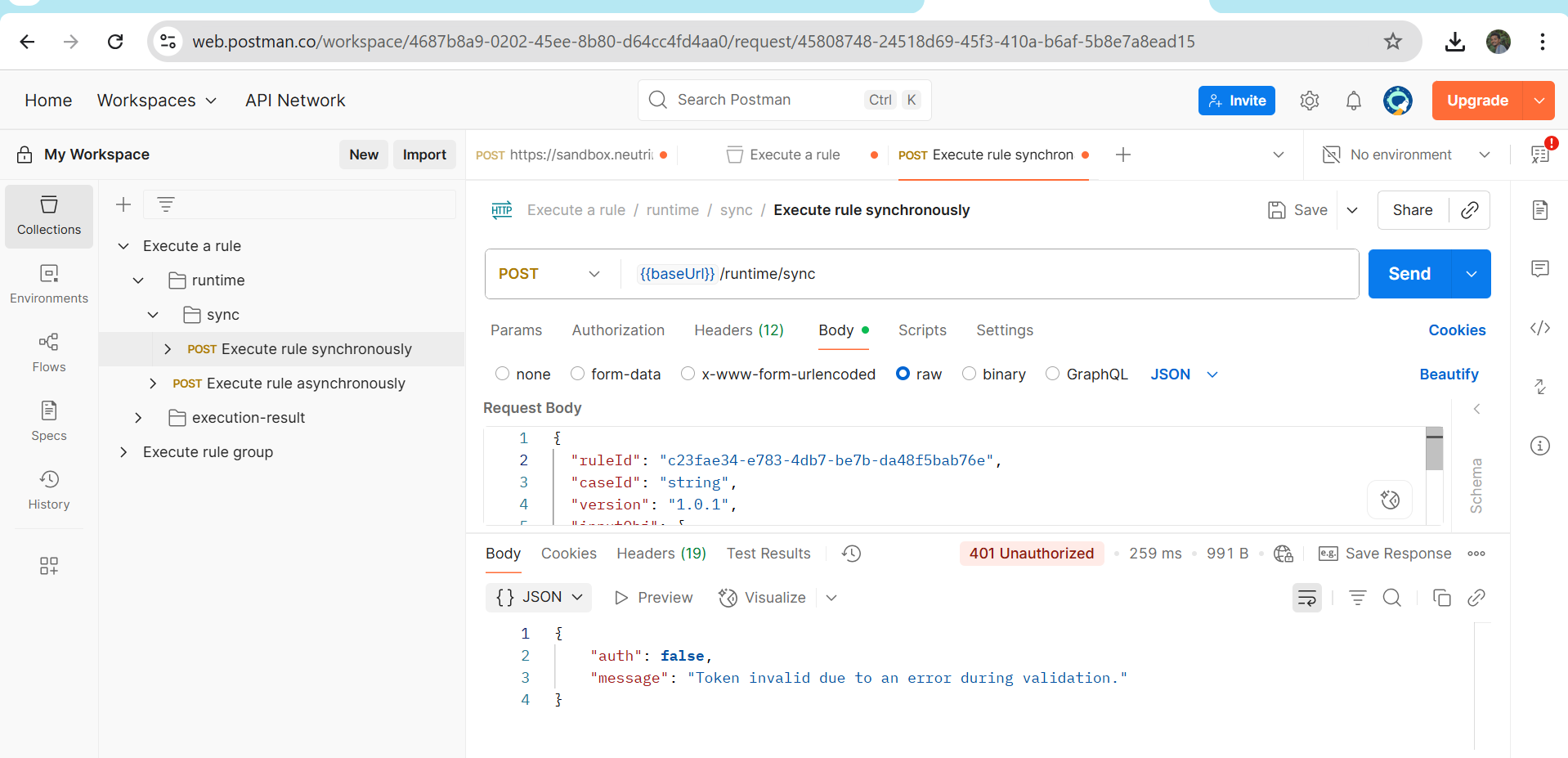Click the response link icon

coord(1476,598)
